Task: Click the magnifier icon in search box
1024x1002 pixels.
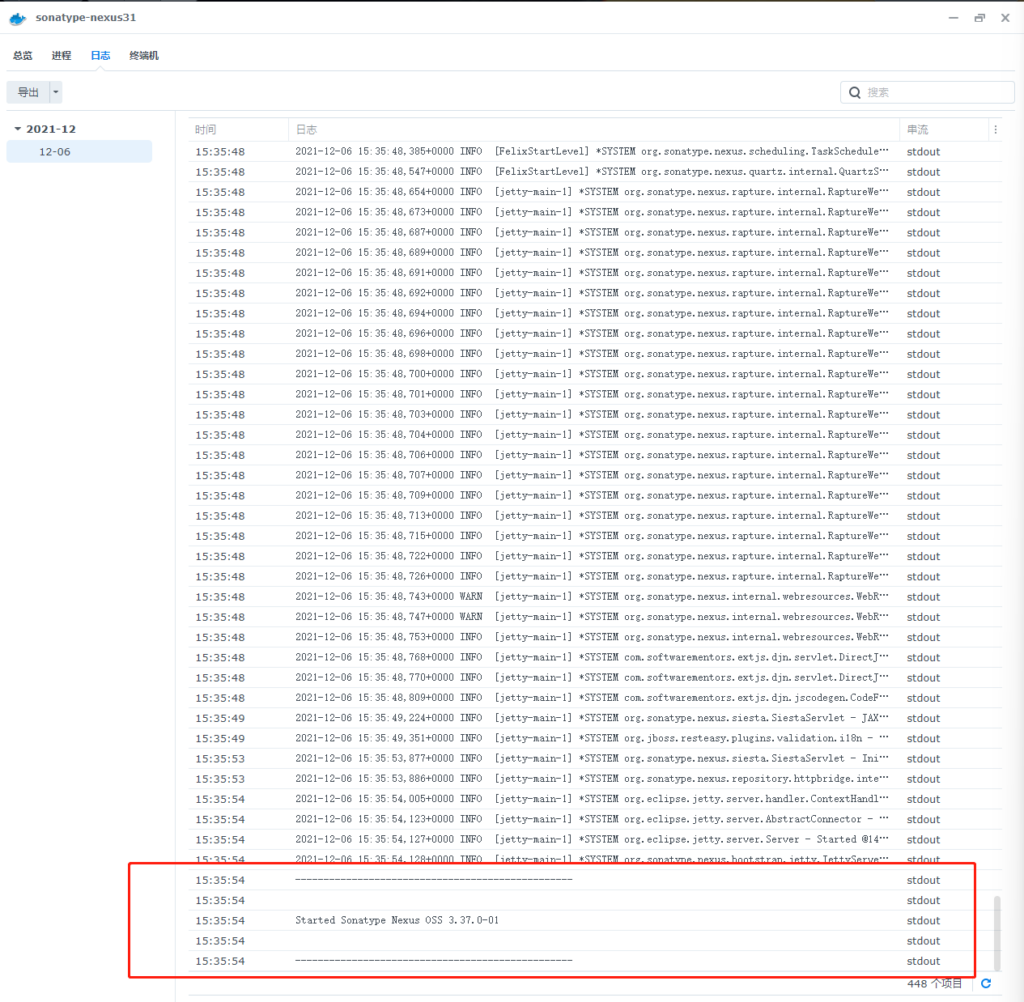Action: [855, 92]
